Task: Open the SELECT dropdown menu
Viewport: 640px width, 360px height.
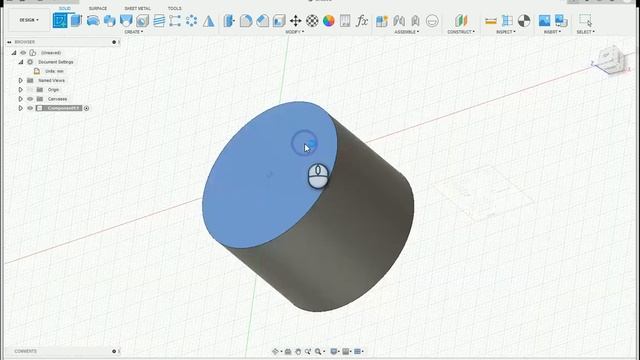Action: (585, 32)
